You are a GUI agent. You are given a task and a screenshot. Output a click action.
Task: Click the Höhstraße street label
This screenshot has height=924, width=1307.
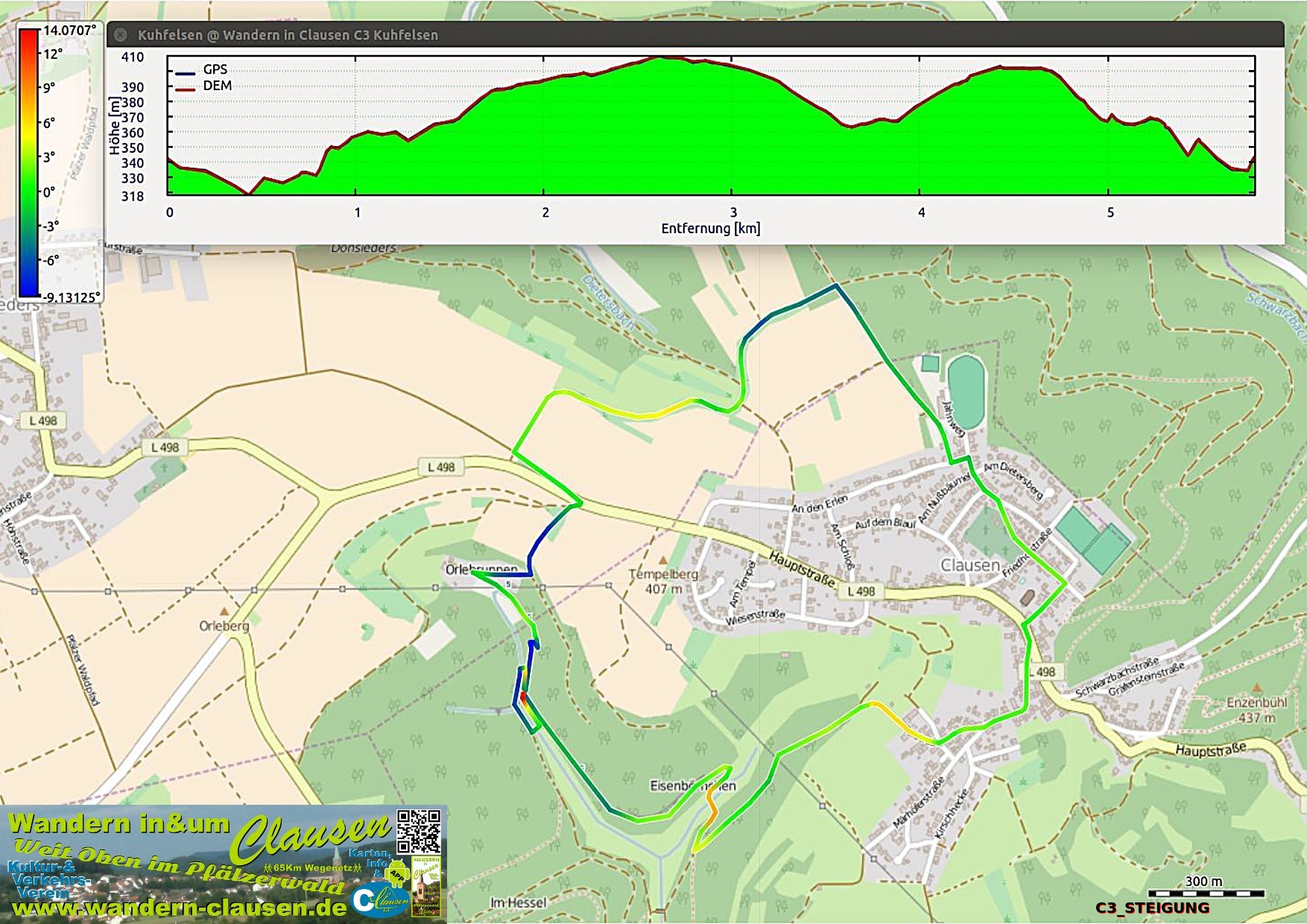[16, 541]
